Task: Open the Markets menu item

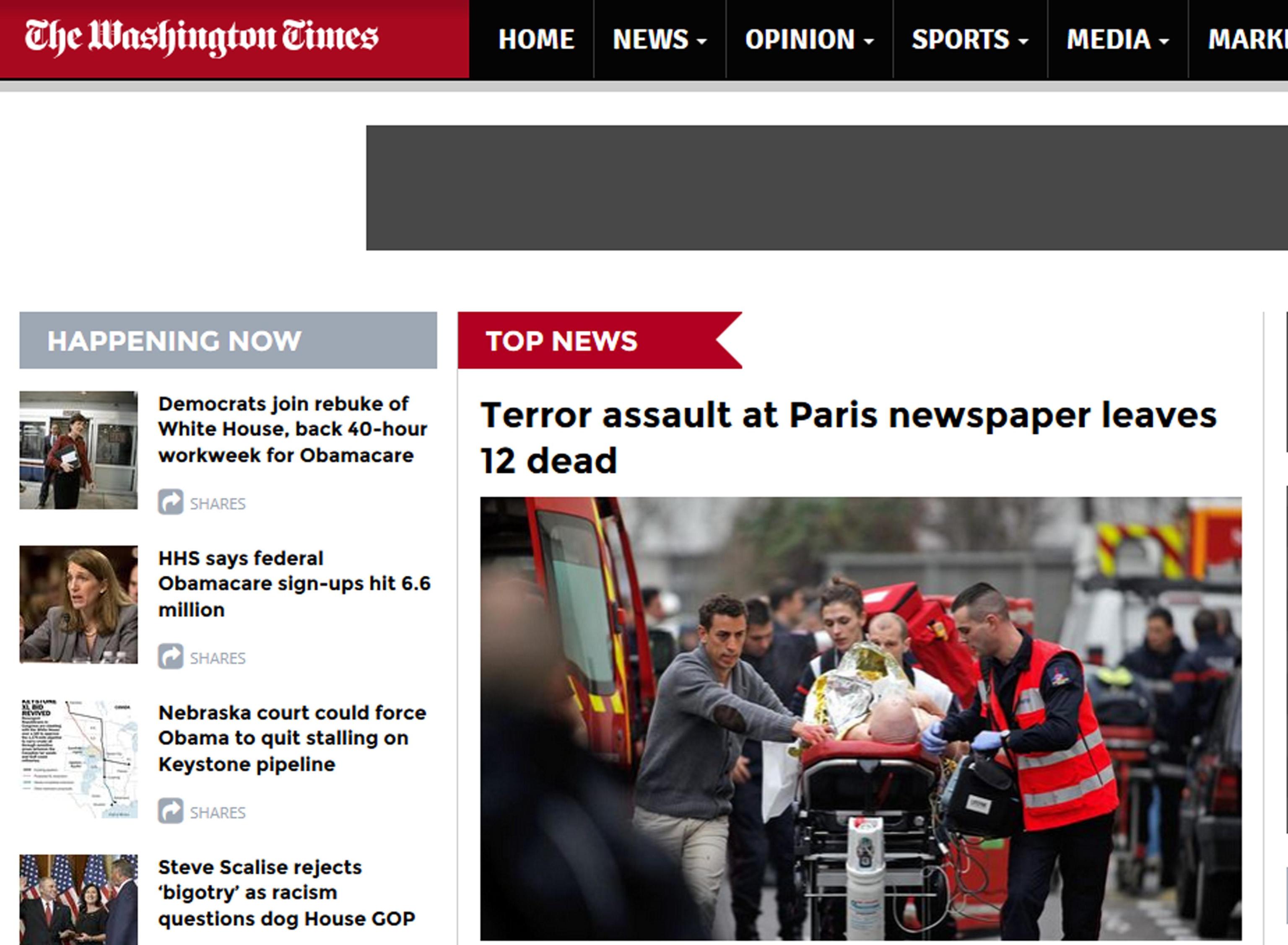Action: (x=1247, y=39)
